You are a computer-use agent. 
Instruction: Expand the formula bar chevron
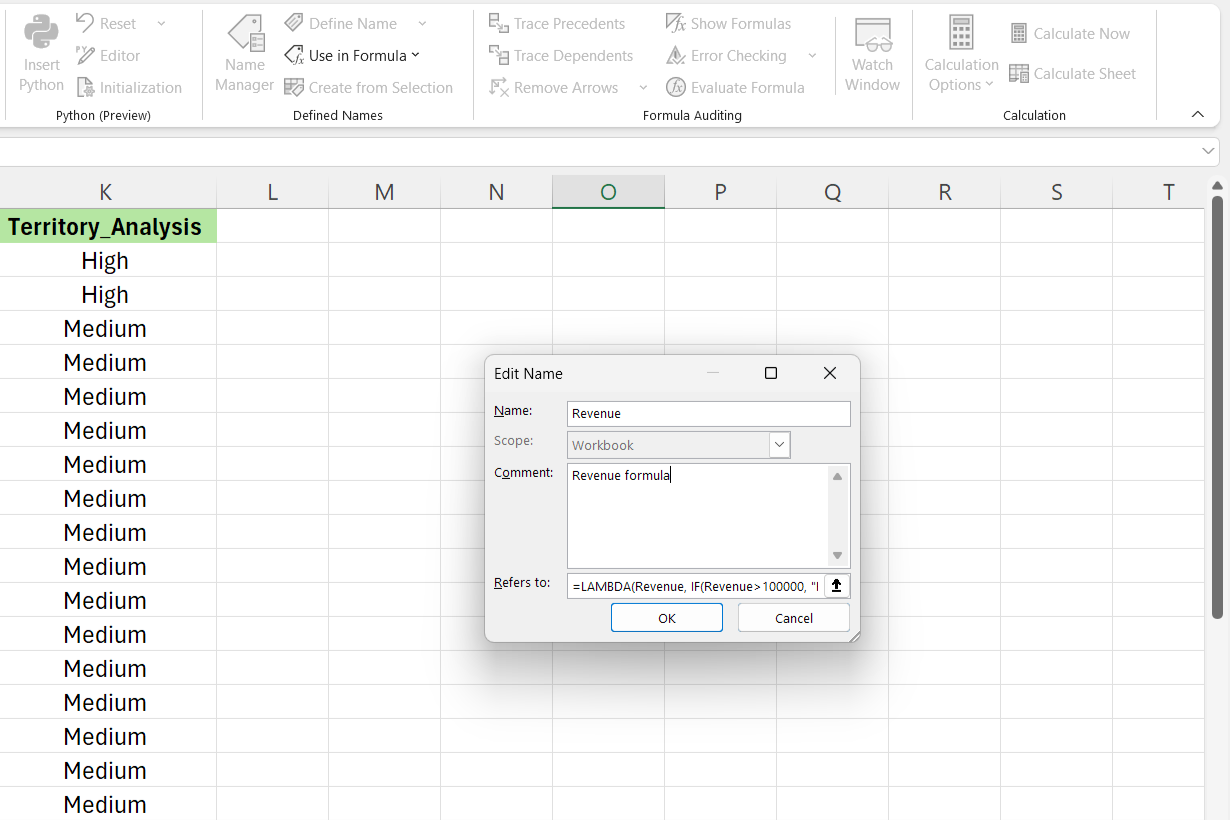coord(1208,151)
